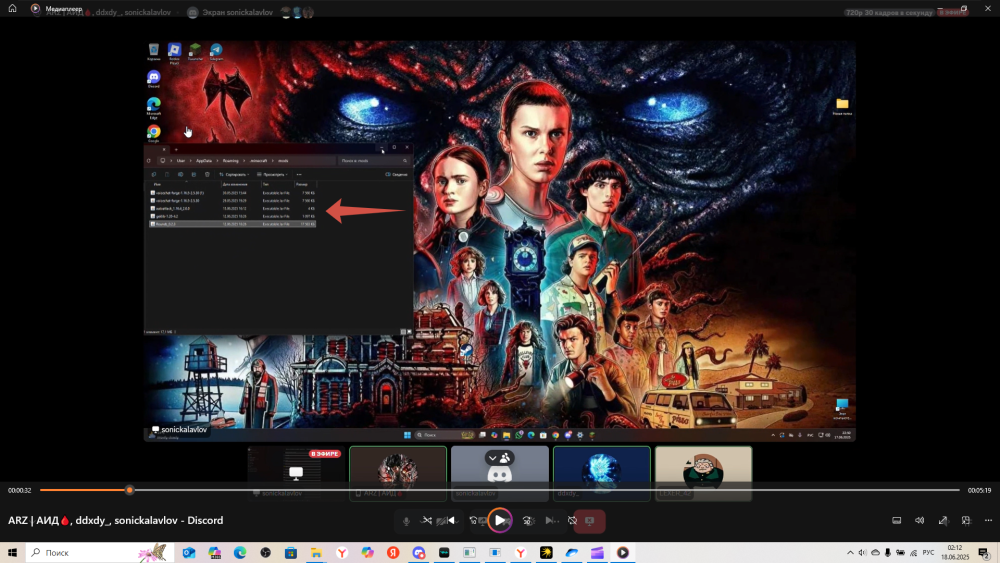
Task: Click the elapsed time 00:00:32
Action: pyautogui.click(x=20, y=490)
